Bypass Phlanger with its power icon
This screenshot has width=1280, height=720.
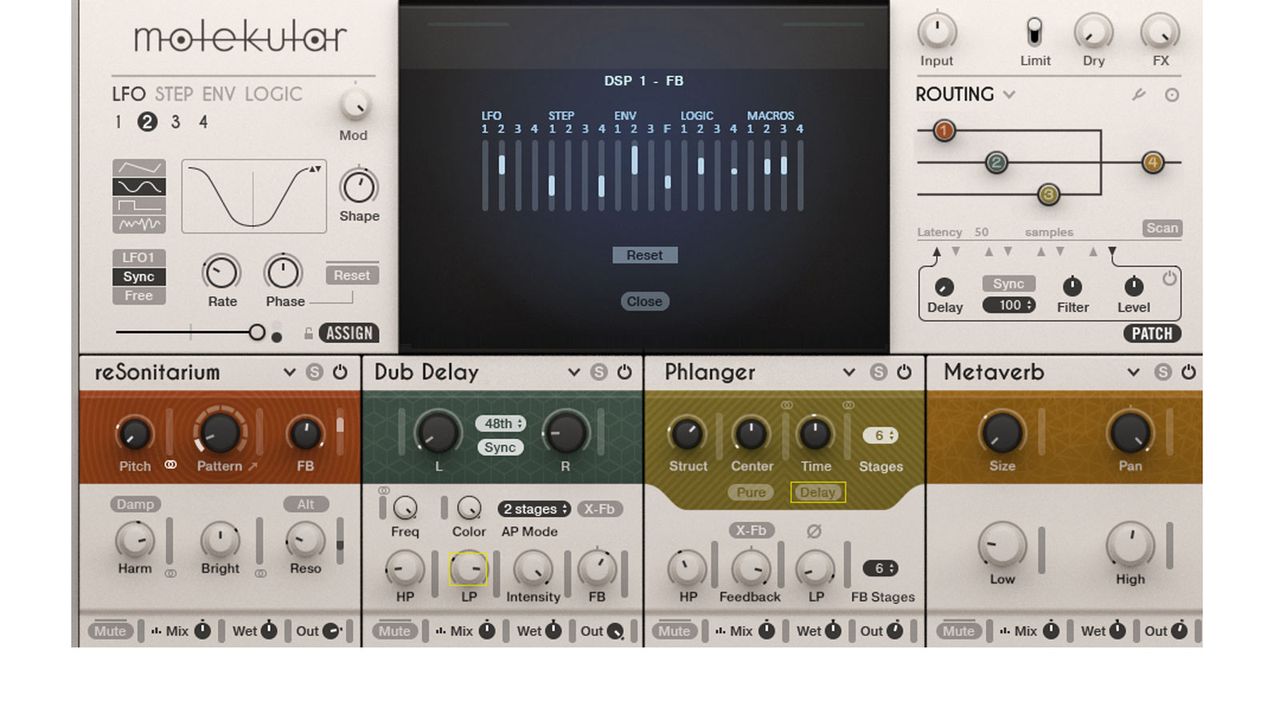904,372
